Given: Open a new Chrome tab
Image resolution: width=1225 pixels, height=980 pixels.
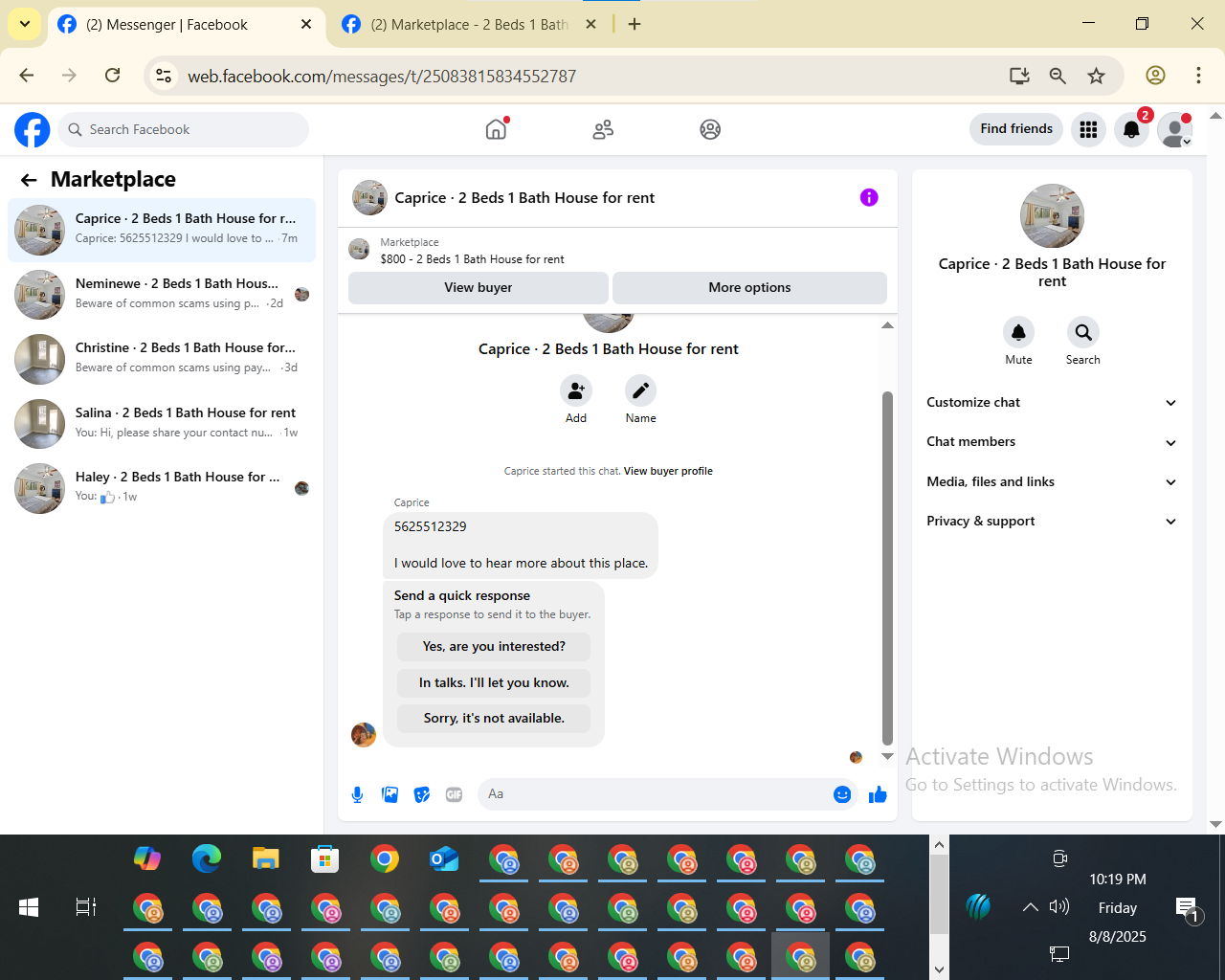Looking at the screenshot, I should (635, 24).
